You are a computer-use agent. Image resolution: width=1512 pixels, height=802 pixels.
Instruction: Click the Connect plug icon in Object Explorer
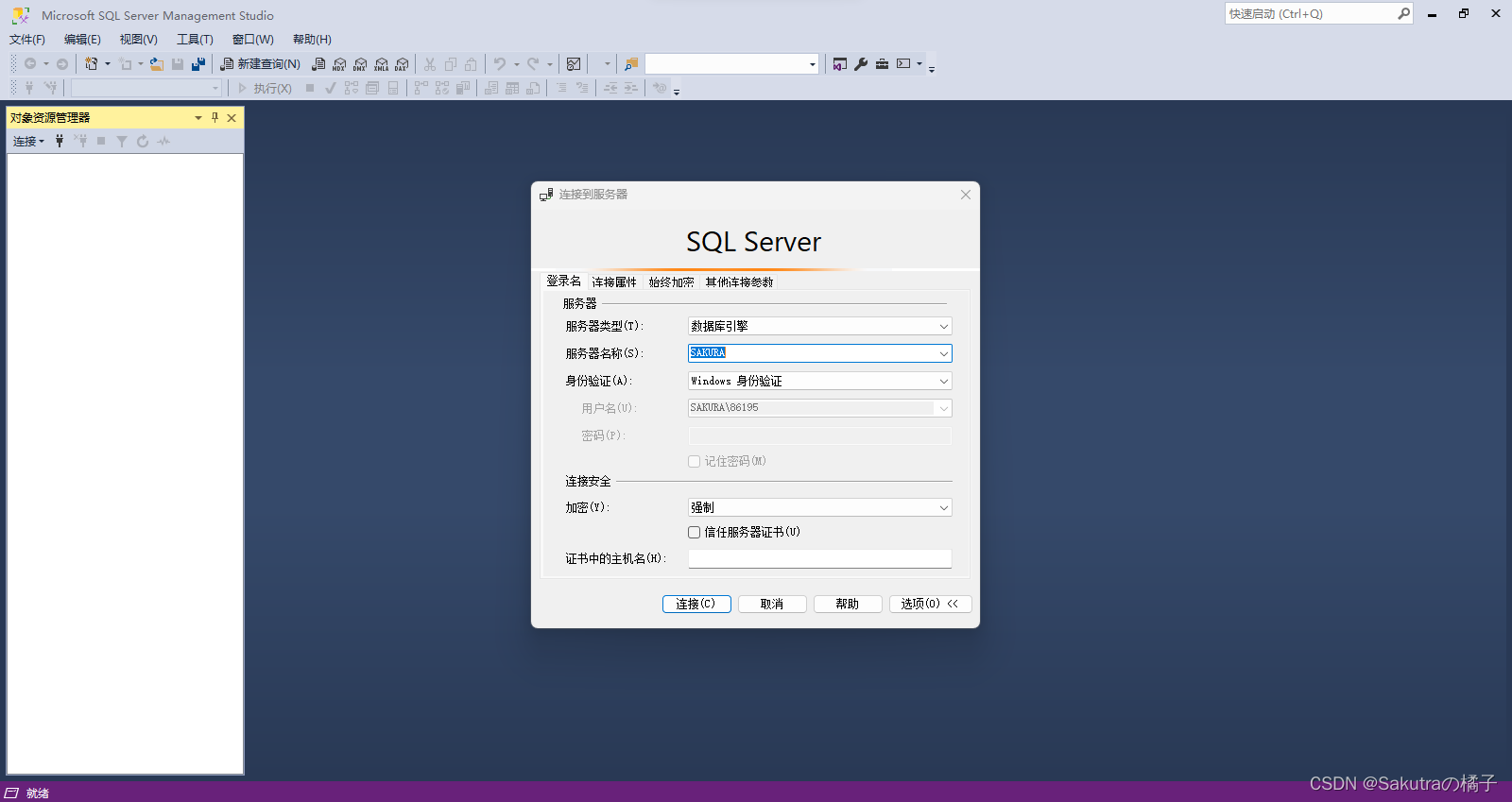60,141
